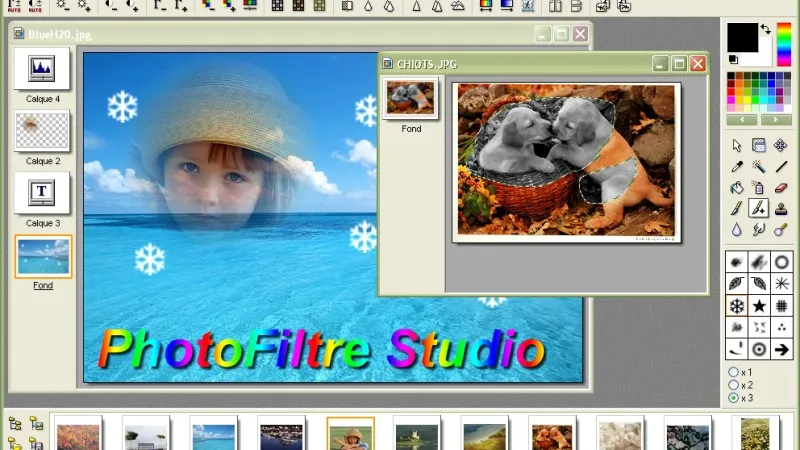Select the x 1 size radio button

click(x=734, y=373)
